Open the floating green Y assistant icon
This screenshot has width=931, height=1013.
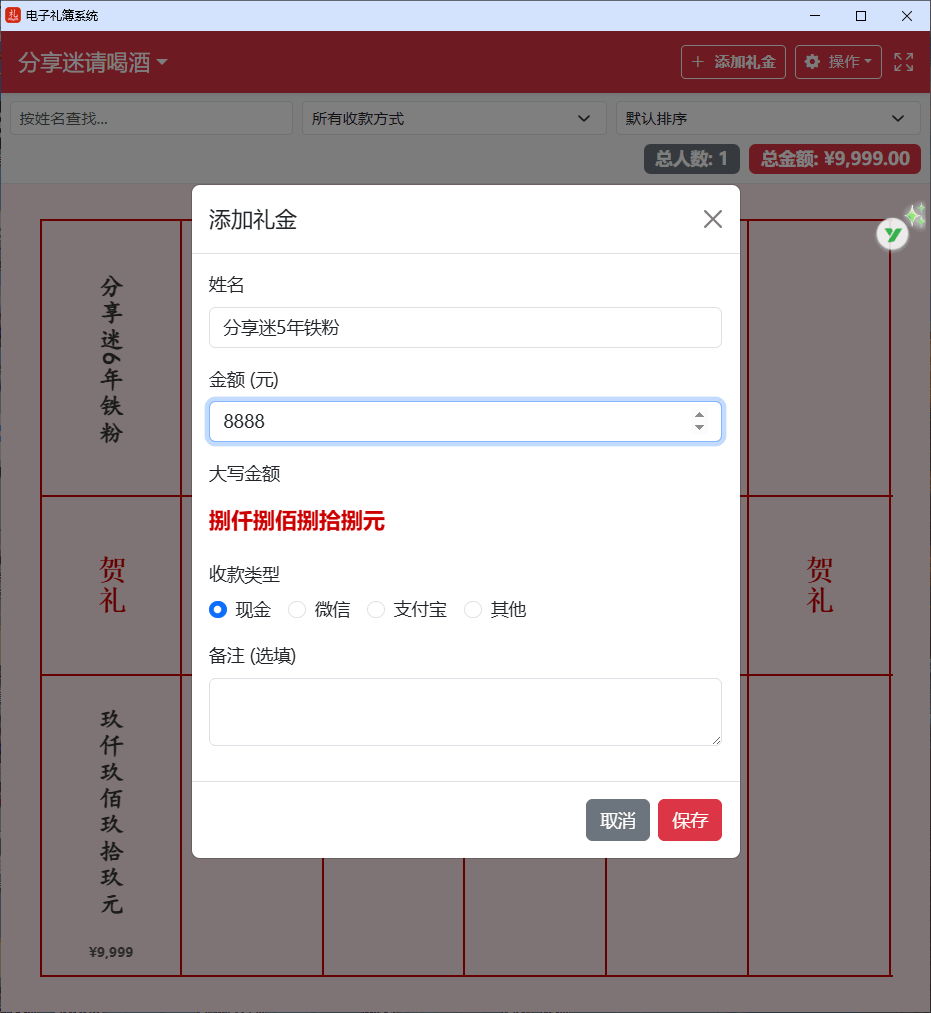[893, 233]
